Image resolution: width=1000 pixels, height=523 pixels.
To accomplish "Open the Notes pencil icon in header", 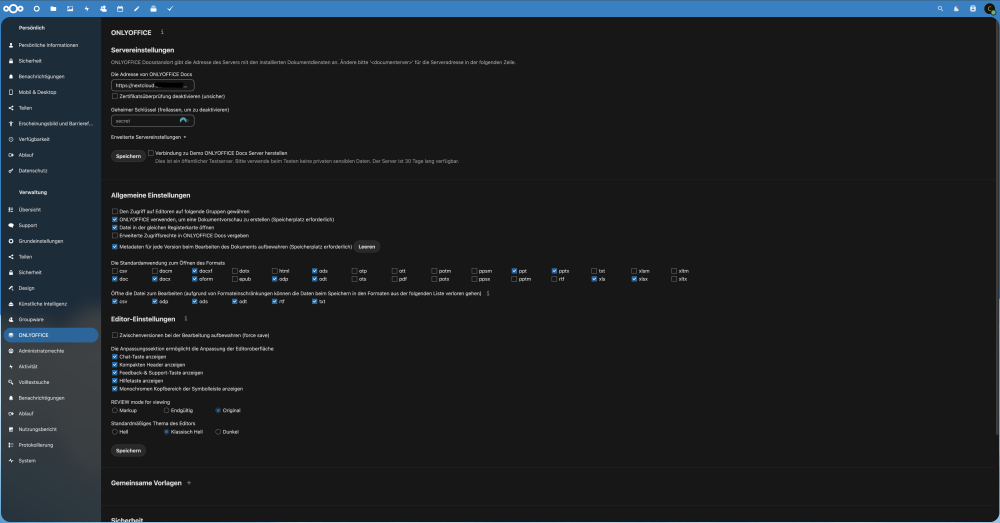I will tap(136, 9).
